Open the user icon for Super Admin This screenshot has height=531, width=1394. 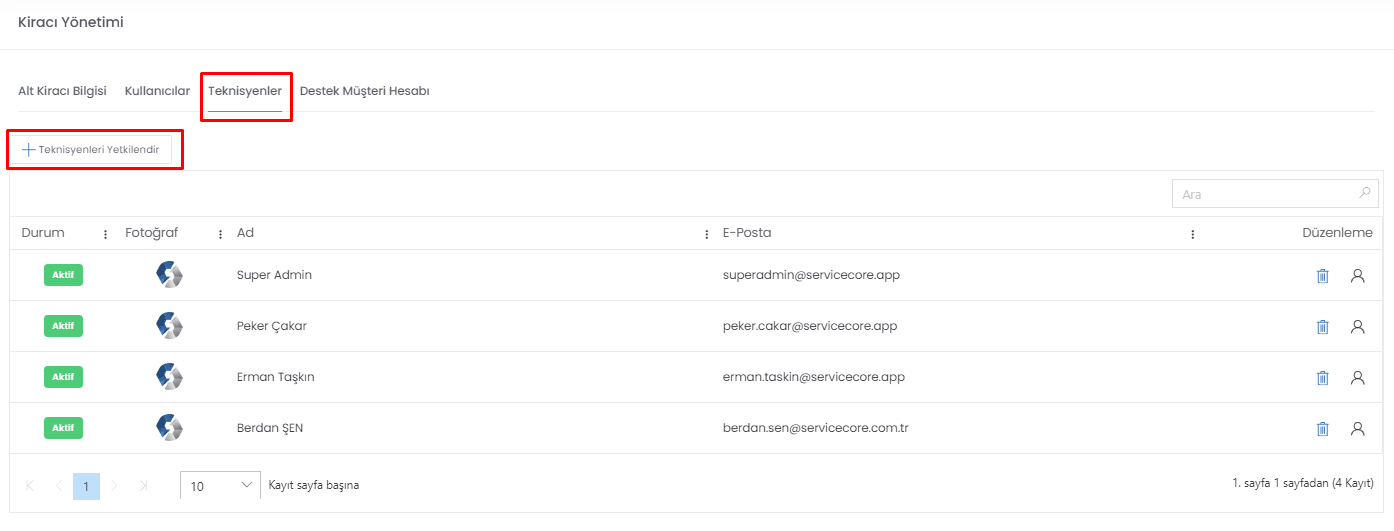(x=1357, y=275)
